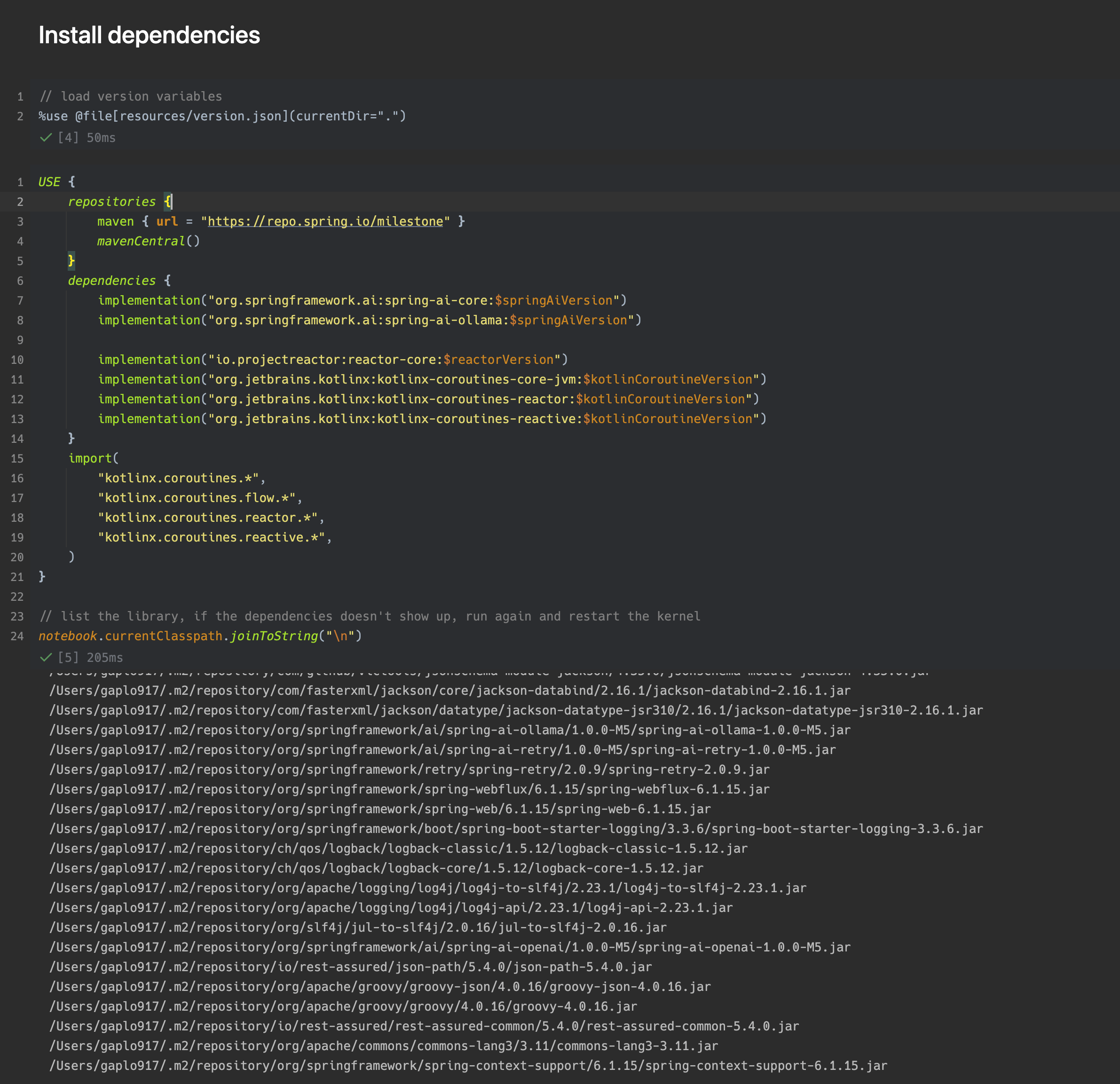Click the "kotlinx.coroutines.reactor.*" import string
Viewport: 1120px width, 1084px height.
[x=207, y=518]
